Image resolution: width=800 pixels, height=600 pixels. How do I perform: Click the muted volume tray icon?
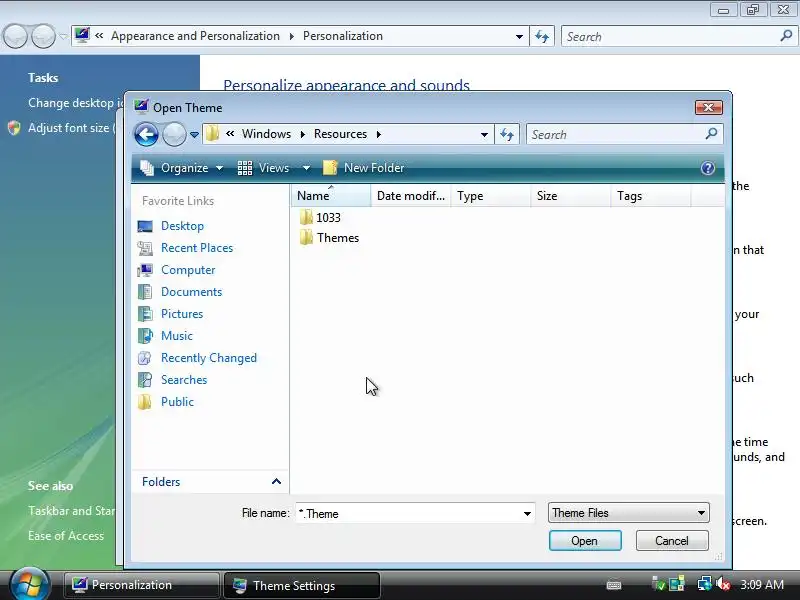(723, 584)
